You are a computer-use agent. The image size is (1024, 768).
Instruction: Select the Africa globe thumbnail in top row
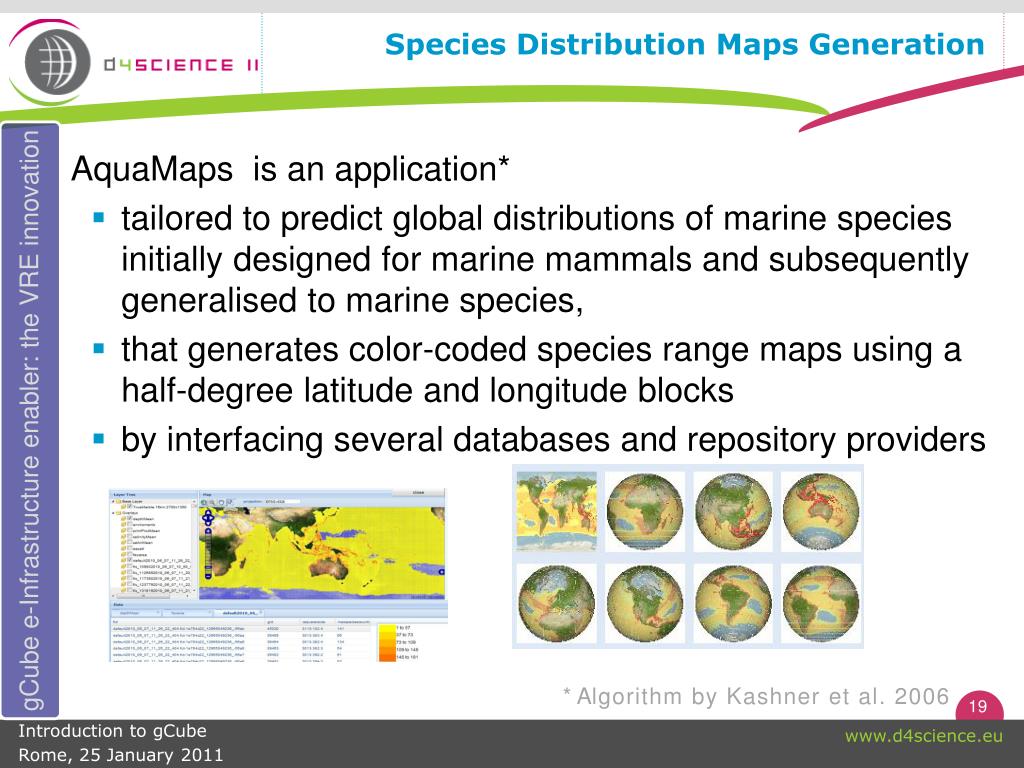coord(645,510)
